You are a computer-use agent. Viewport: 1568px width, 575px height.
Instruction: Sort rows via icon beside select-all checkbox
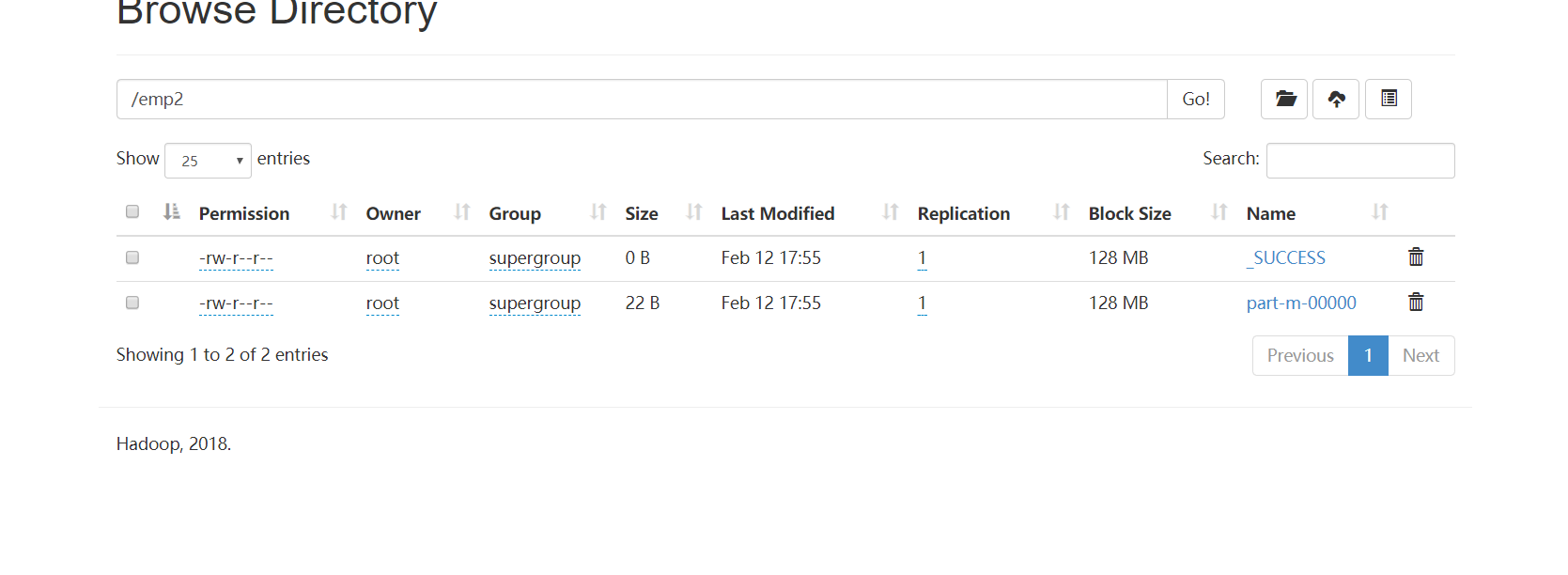tap(171, 211)
